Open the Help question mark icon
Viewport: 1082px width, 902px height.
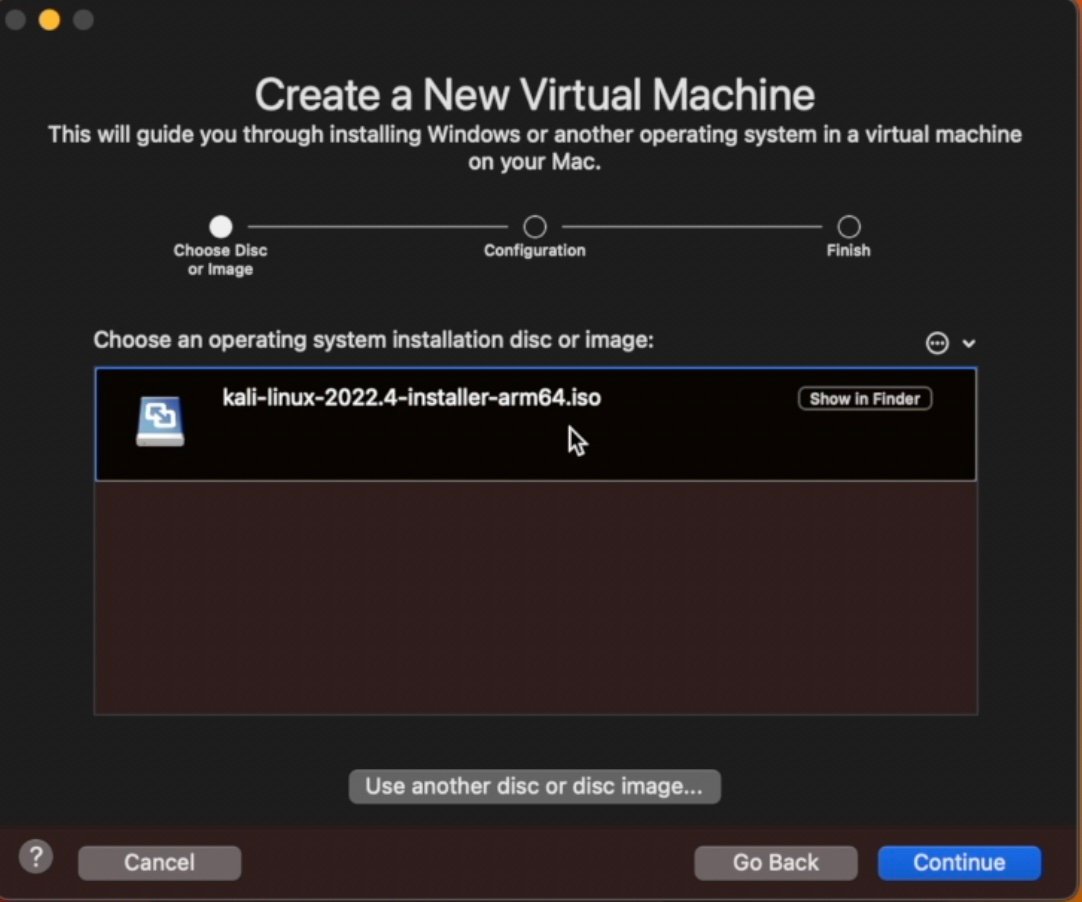coord(36,857)
